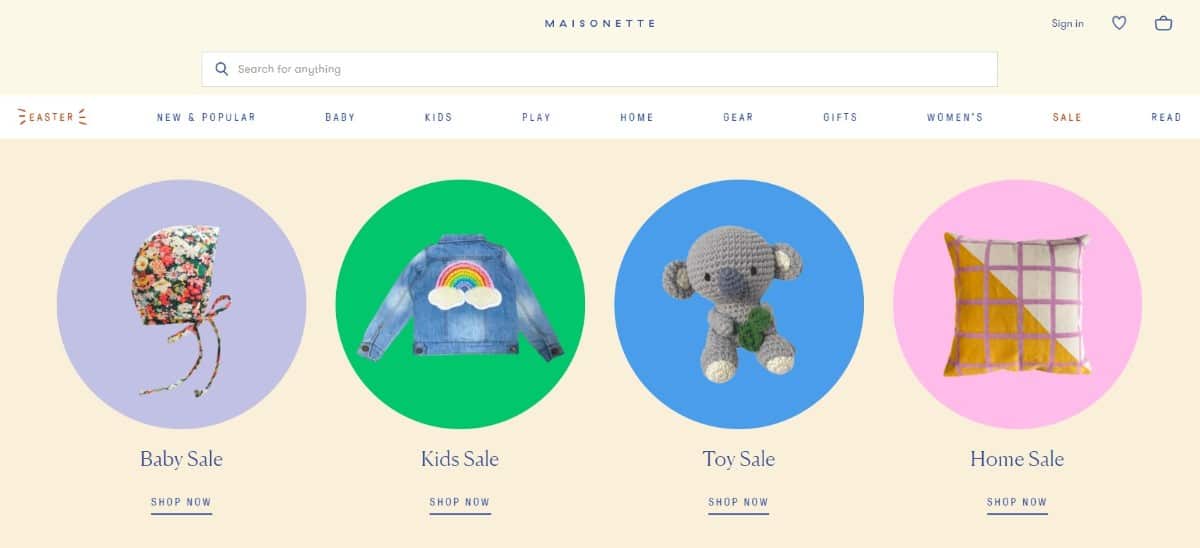The height and width of the screenshot is (548, 1200).
Task: Click inside the Search for anything field
Action: [x=600, y=69]
